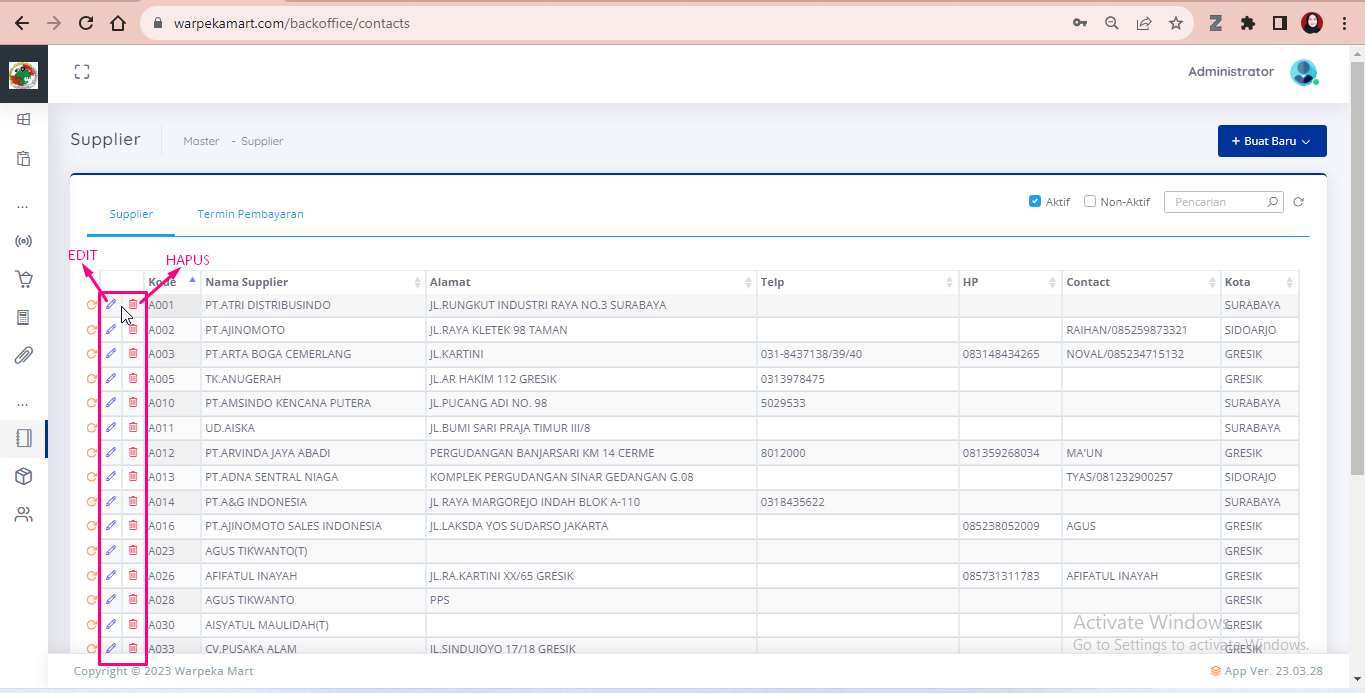Reload page with browser refresh button

tap(86, 23)
